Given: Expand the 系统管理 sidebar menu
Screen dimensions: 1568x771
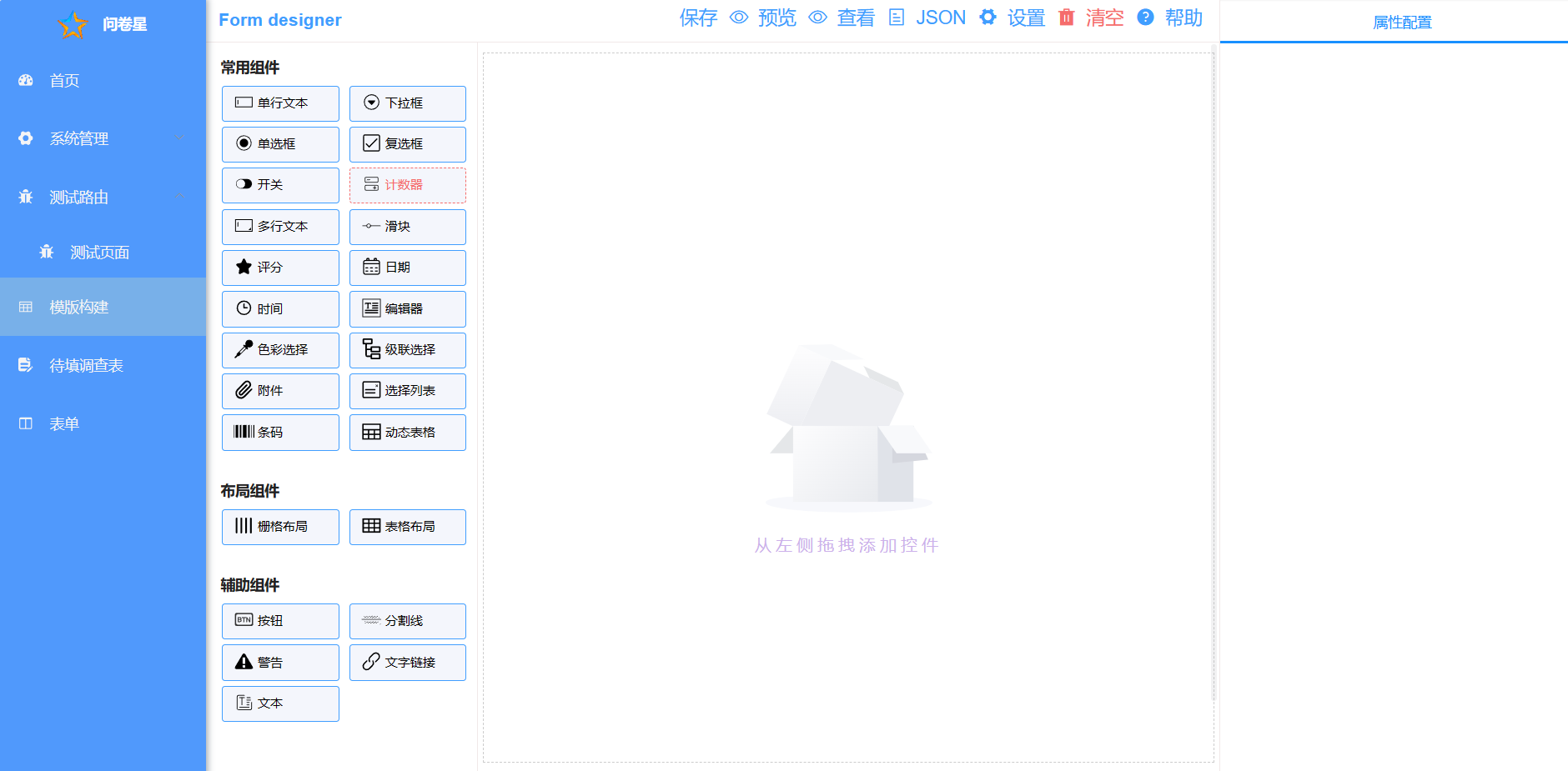Looking at the screenshot, I should tap(103, 138).
